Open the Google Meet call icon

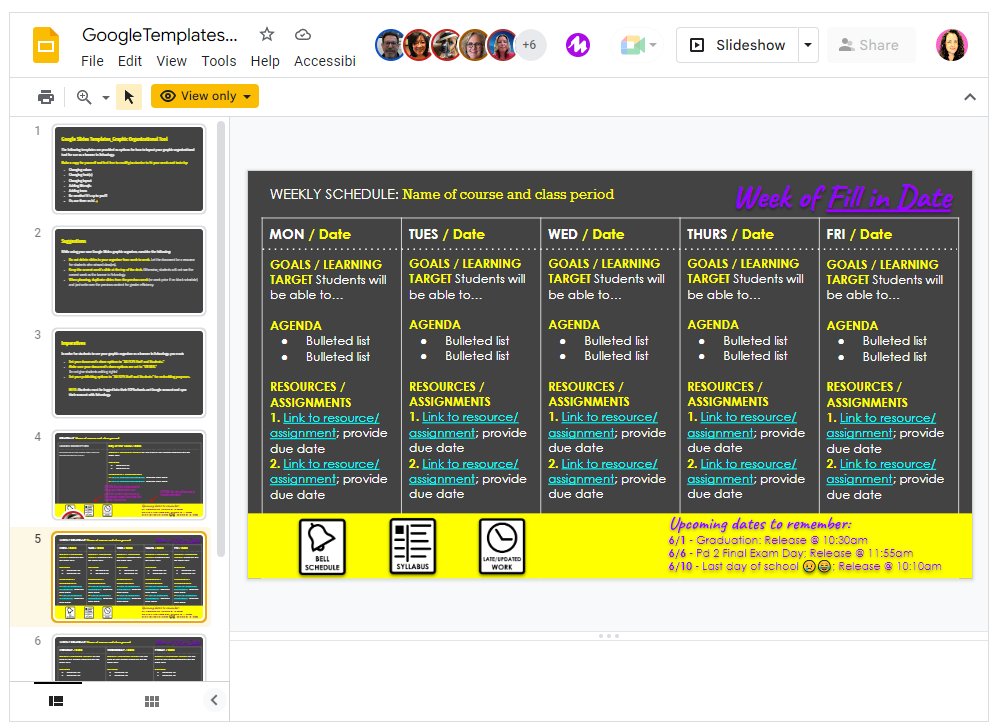coord(633,45)
